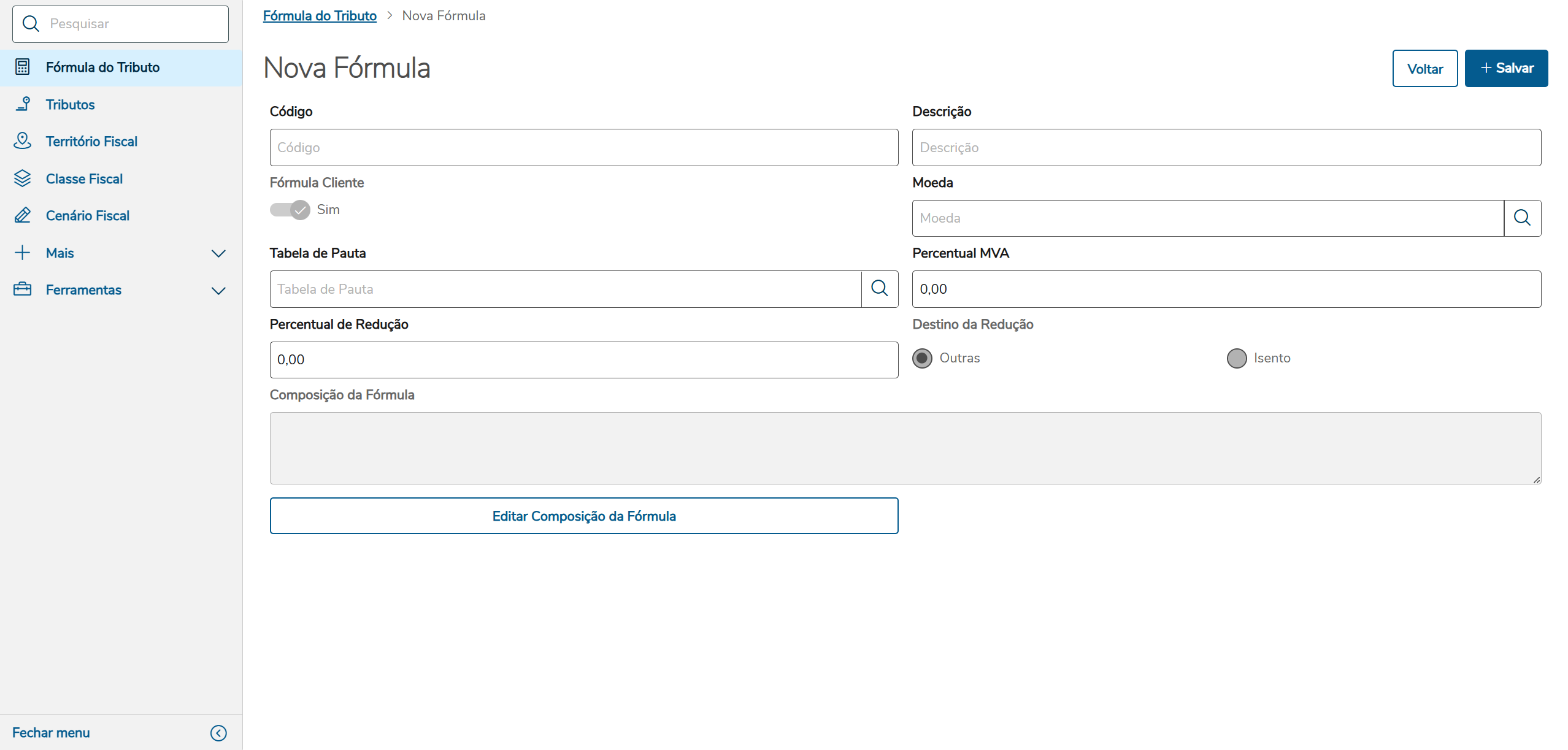
Task: Expand the Mais menu chevron
Action: point(218,253)
